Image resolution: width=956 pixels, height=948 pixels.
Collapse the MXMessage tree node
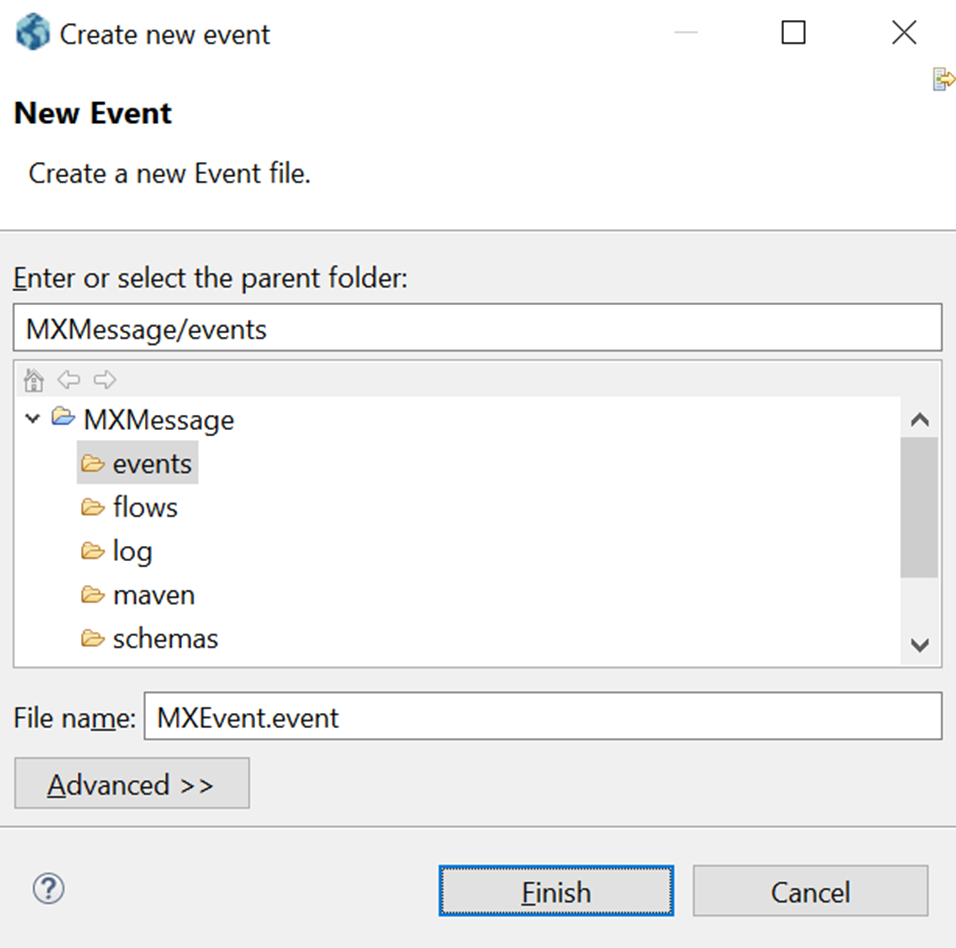pos(33,419)
